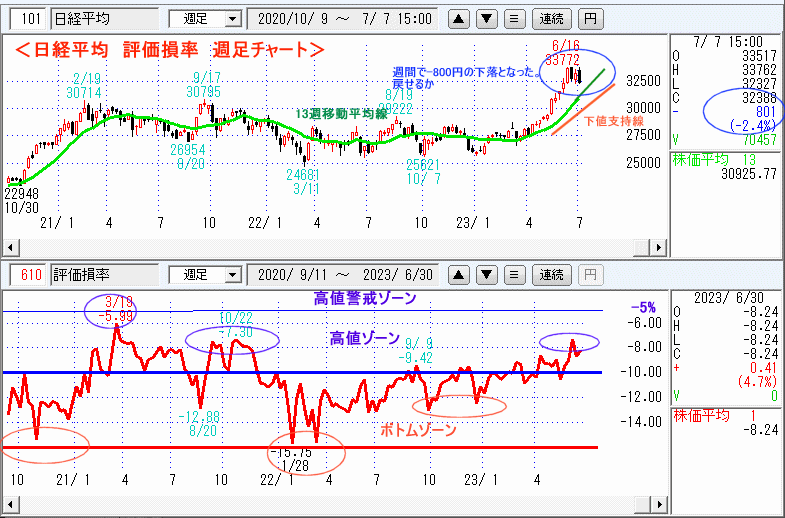
Task: Click the down arrow button in top chart toolbar
Action: click(x=487, y=19)
